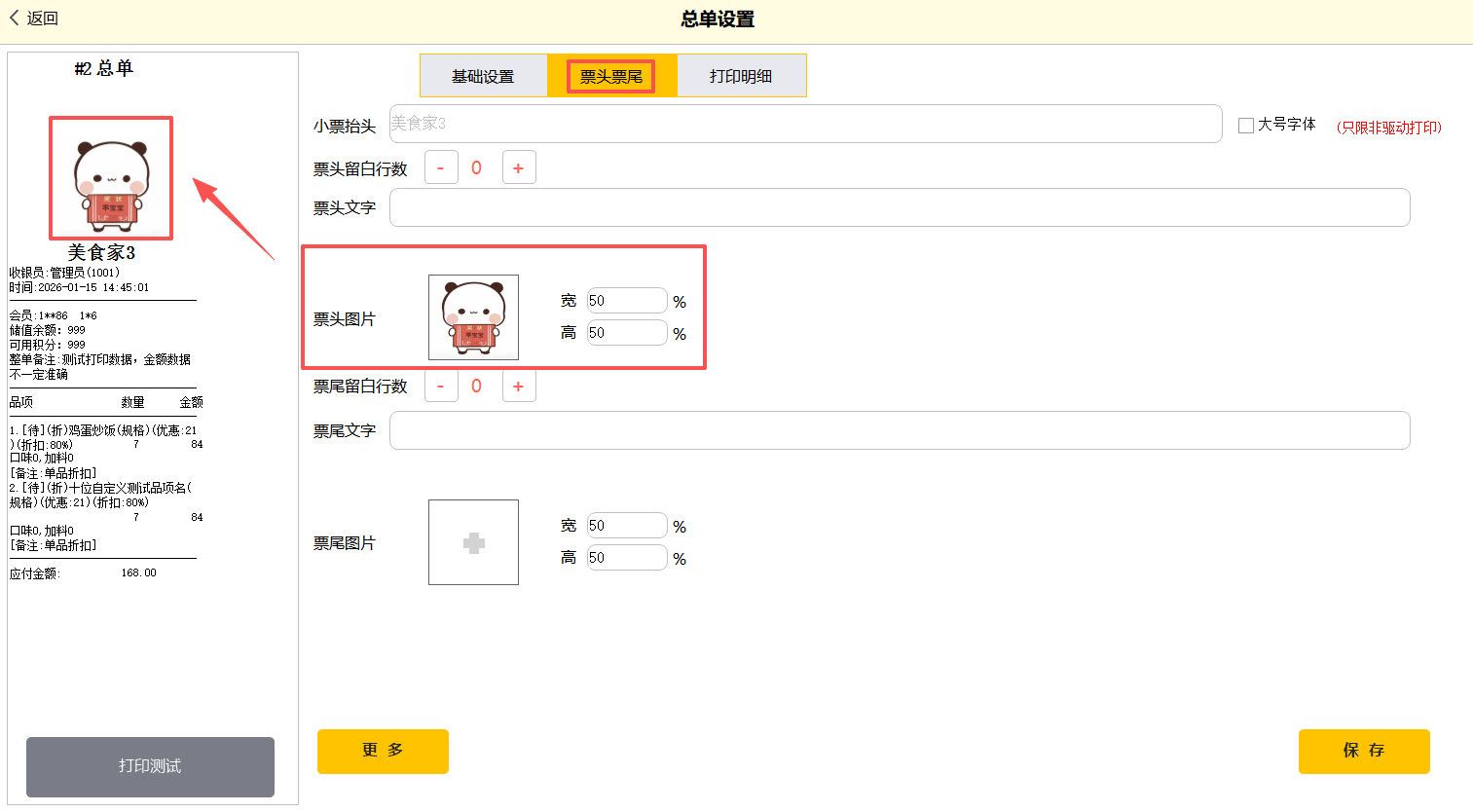Click the 保存 button

(1363, 751)
